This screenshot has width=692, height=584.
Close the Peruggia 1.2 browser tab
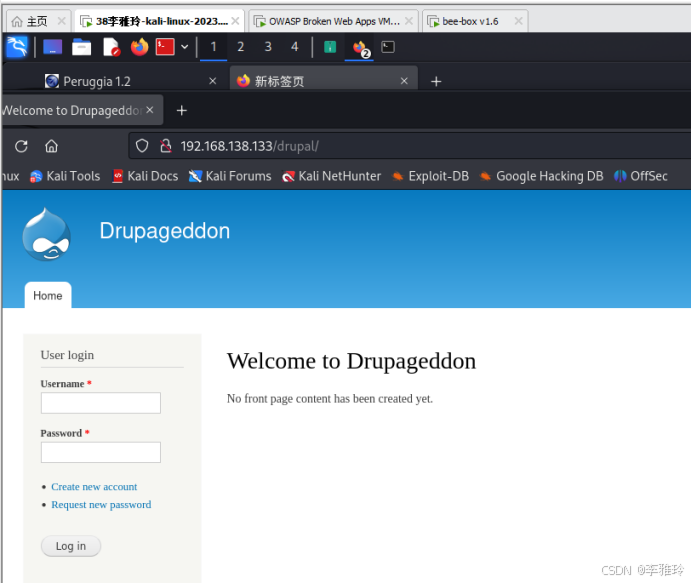click(213, 81)
